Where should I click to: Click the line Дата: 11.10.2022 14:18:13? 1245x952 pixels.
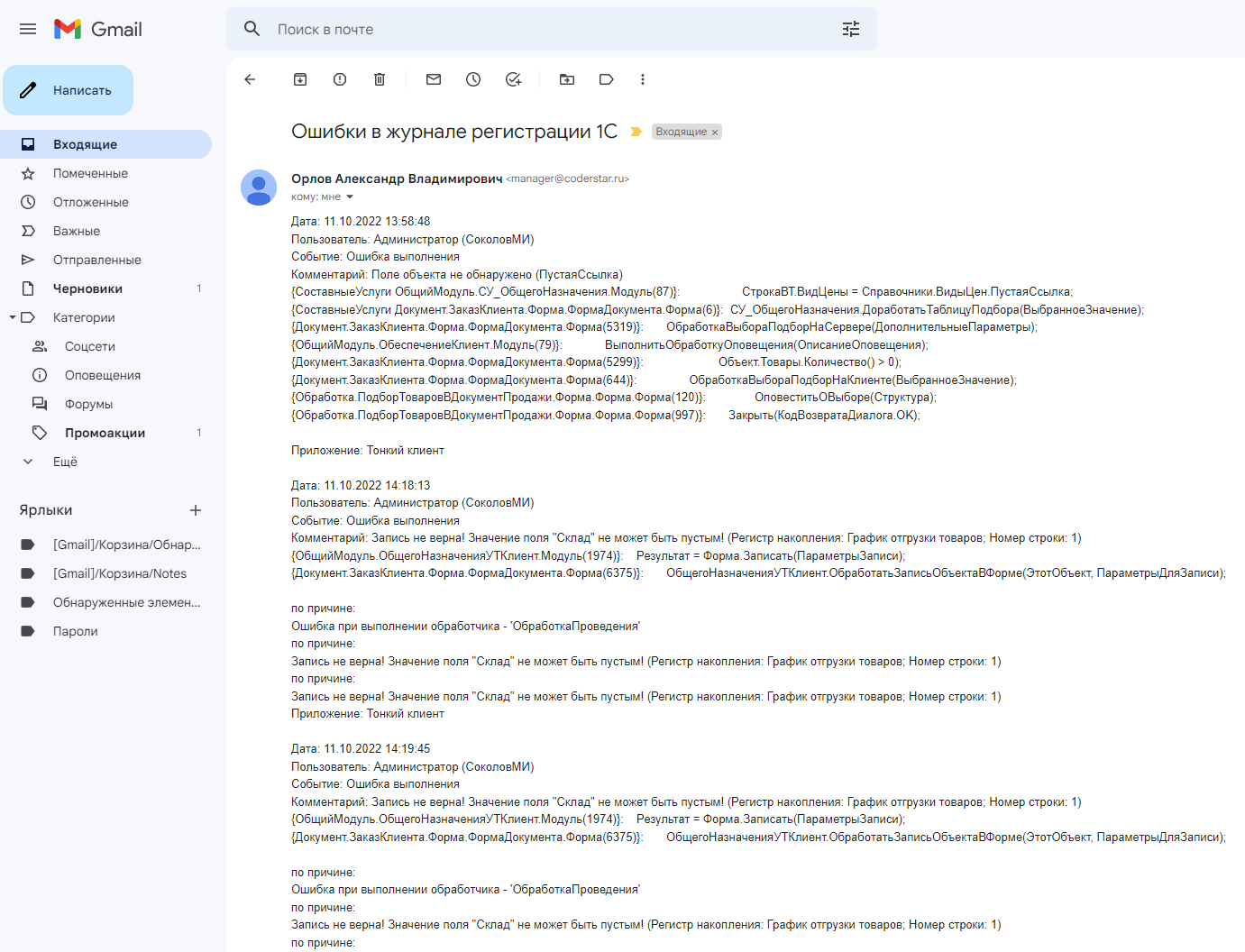pyautogui.click(x=361, y=485)
